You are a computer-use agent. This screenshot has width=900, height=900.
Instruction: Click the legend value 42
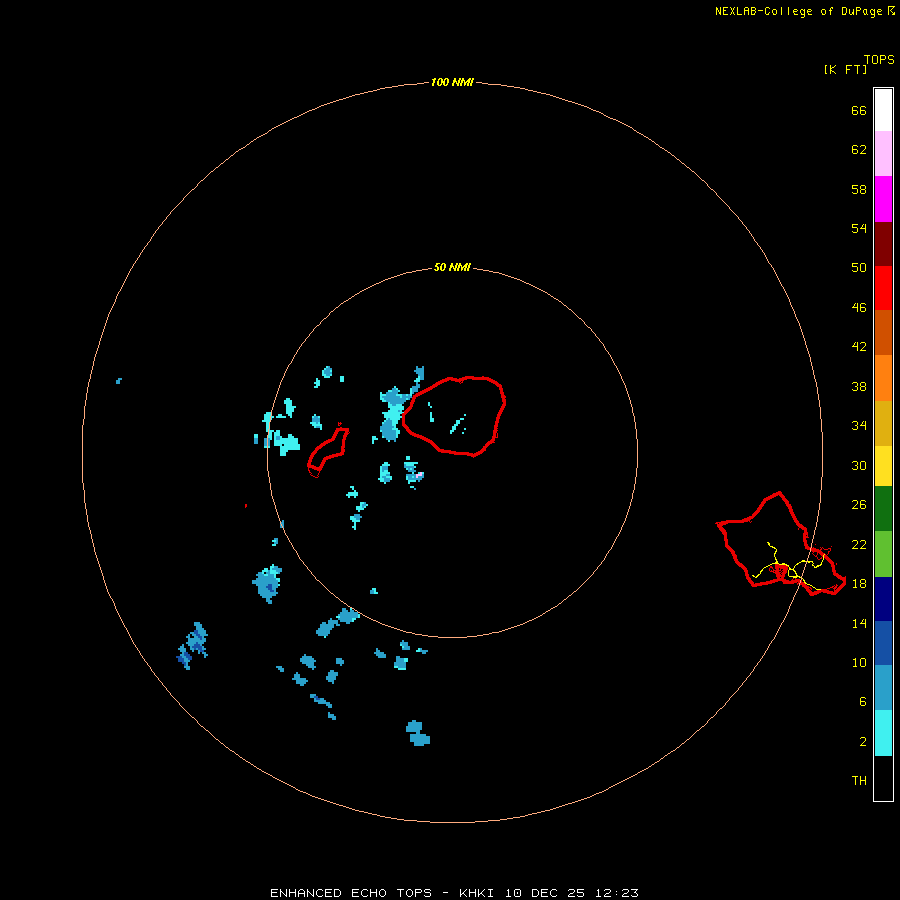[859, 346]
